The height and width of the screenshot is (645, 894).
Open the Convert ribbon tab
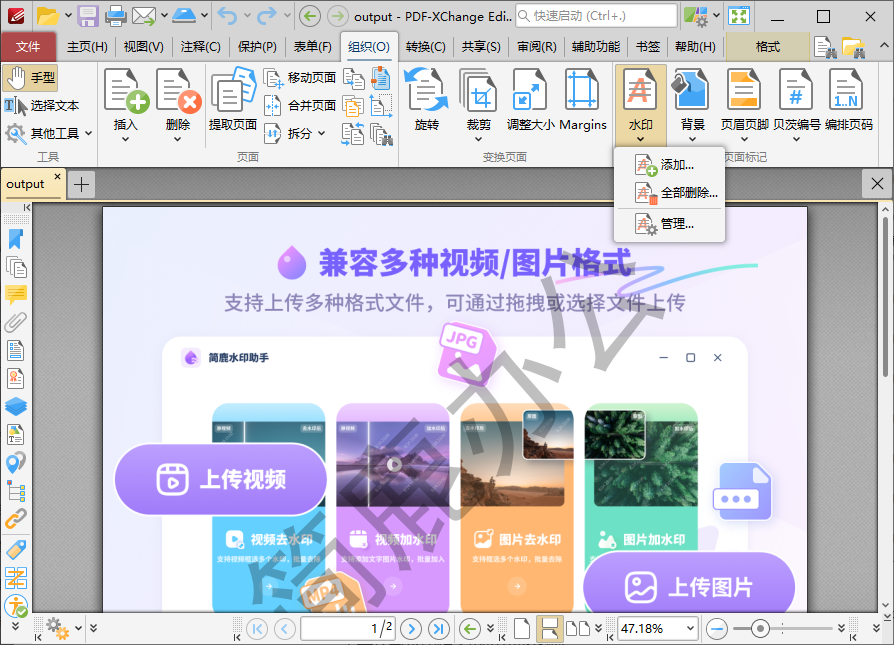pyautogui.click(x=425, y=47)
